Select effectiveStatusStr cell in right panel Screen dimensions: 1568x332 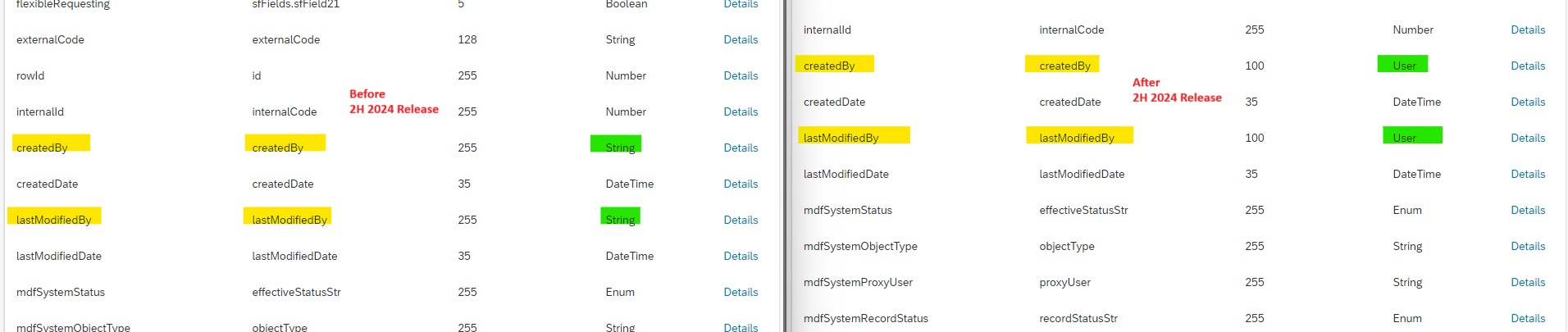[1083, 210]
